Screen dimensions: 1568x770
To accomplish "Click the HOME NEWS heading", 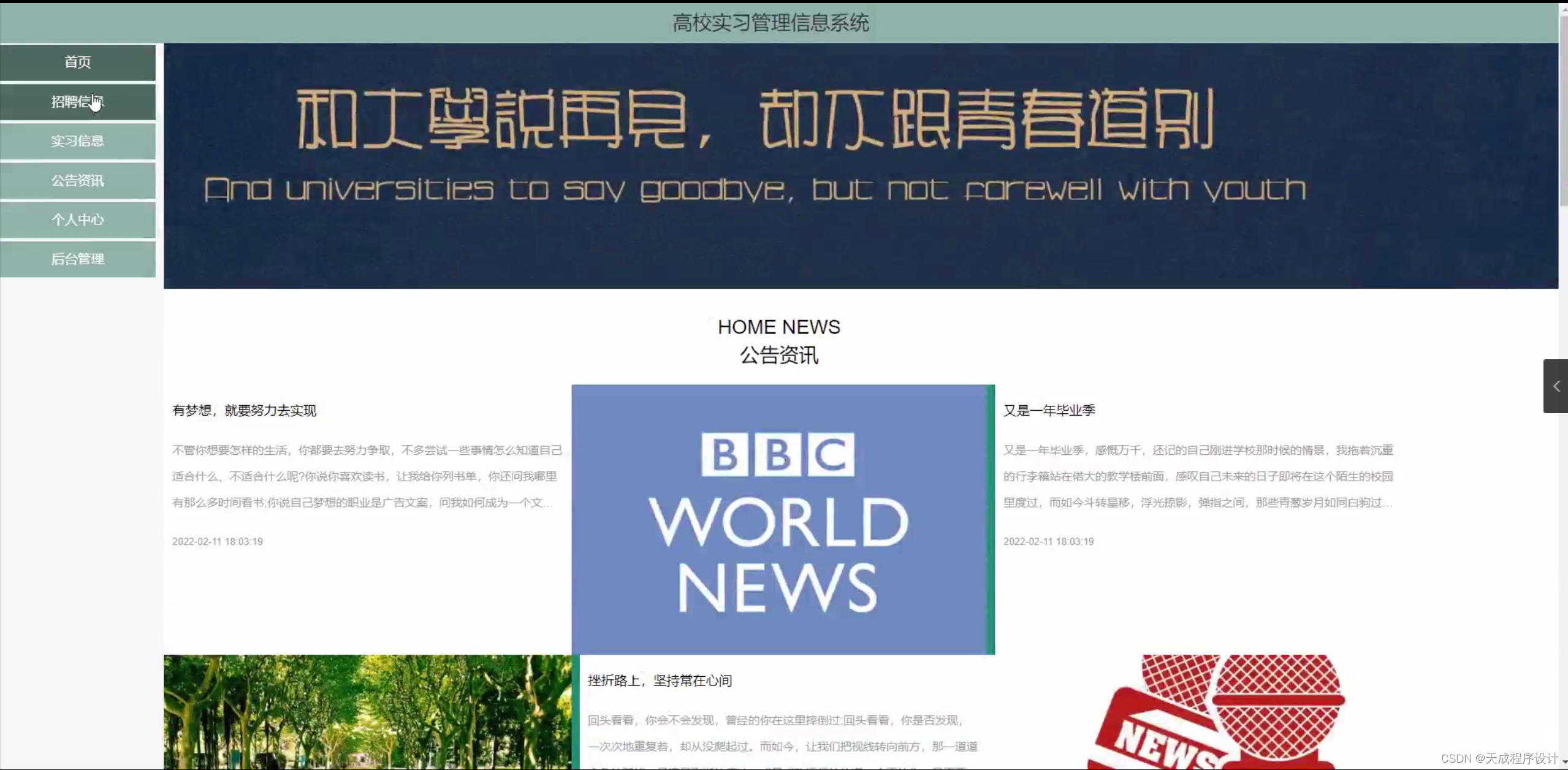I will (779, 327).
